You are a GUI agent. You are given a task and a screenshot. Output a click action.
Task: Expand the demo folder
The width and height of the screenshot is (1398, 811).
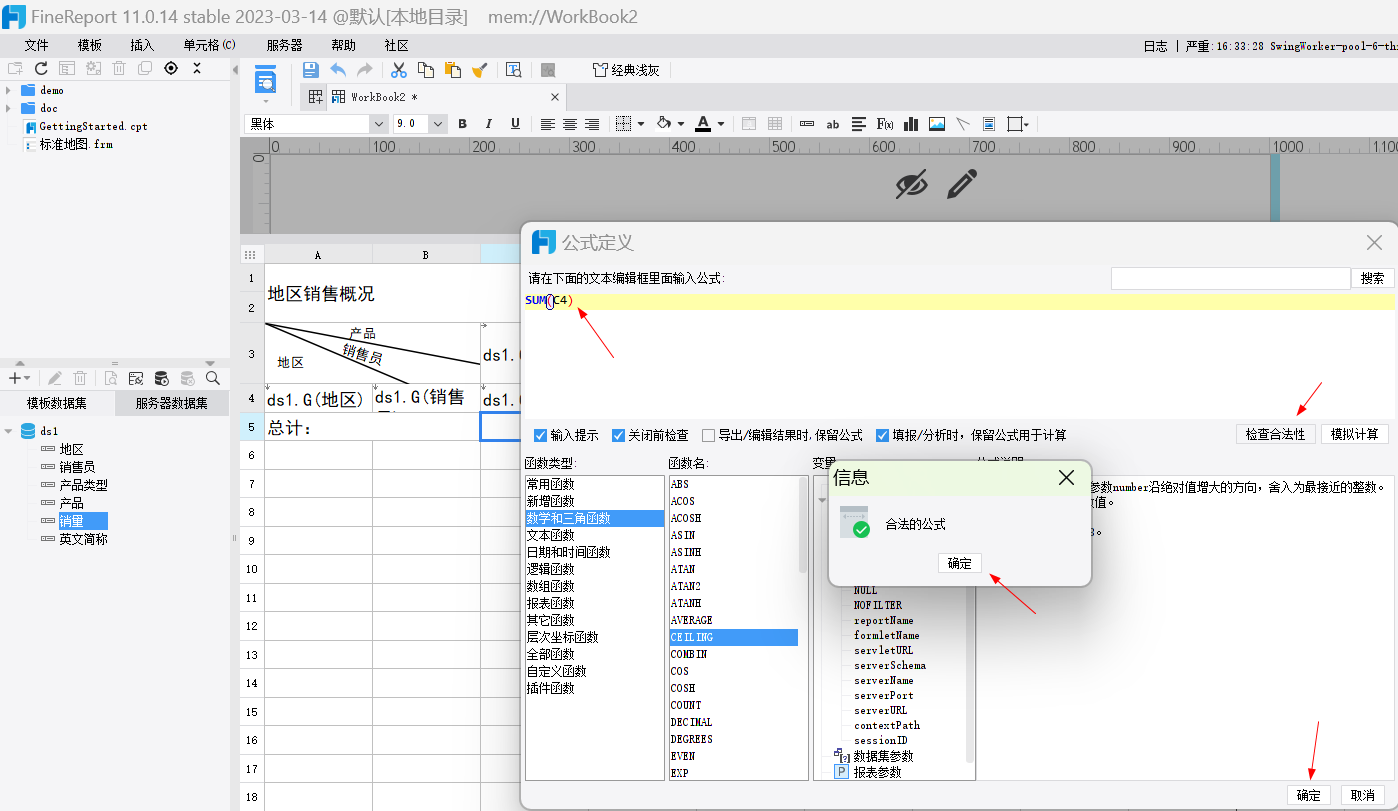(8, 90)
